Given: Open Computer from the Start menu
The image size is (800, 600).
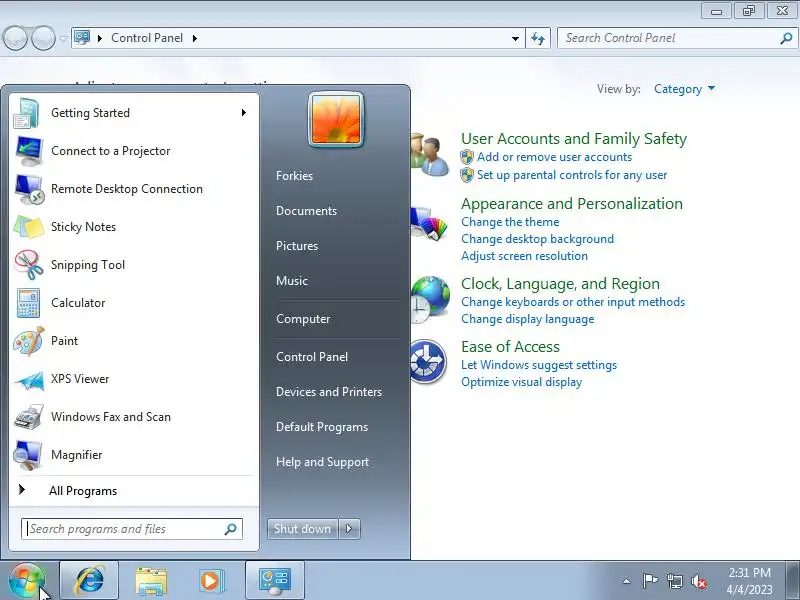Looking at the screenshot, I should [303, 319].
